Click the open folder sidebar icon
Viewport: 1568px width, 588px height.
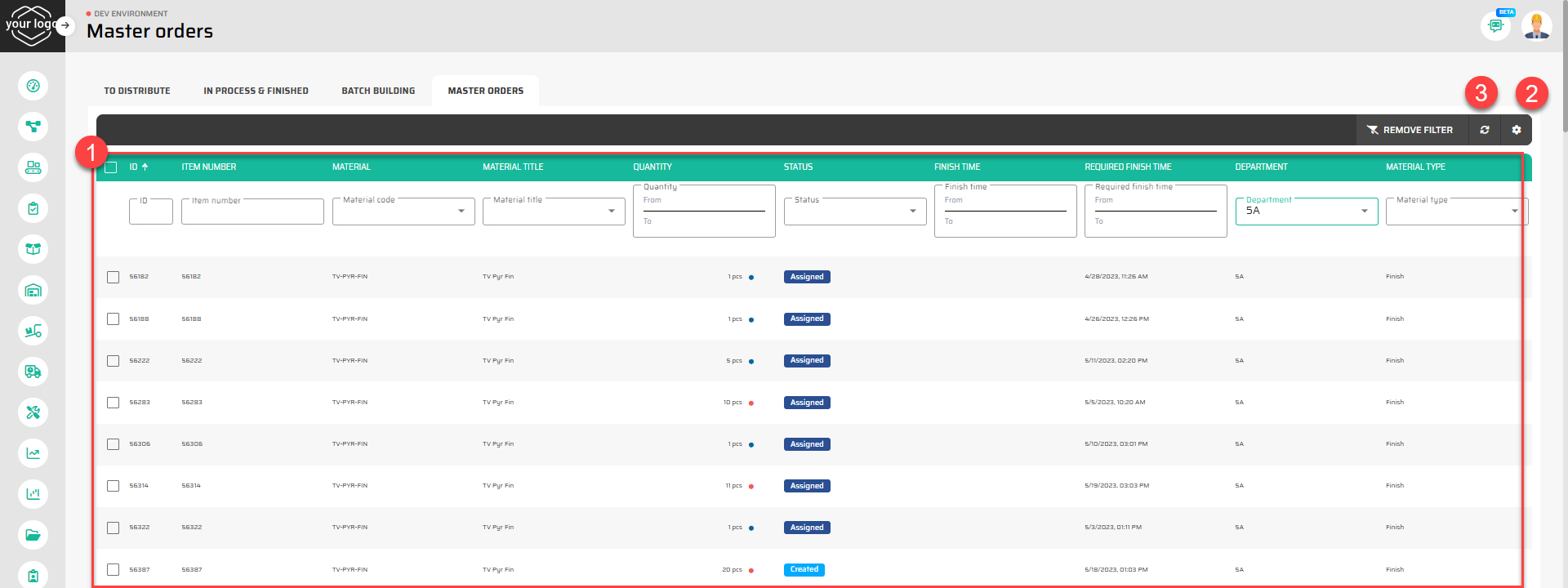click(x=33, y=535)
